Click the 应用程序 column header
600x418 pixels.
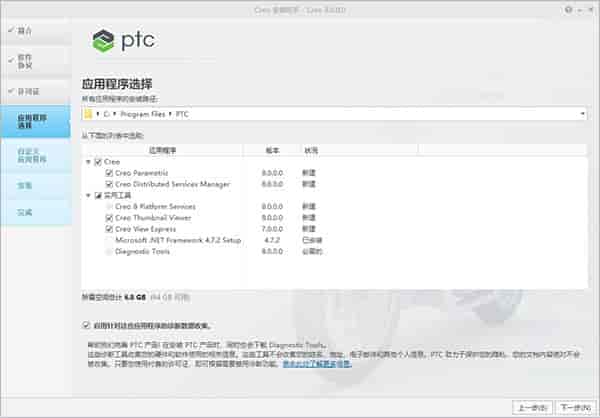click(x=163, y=150)
